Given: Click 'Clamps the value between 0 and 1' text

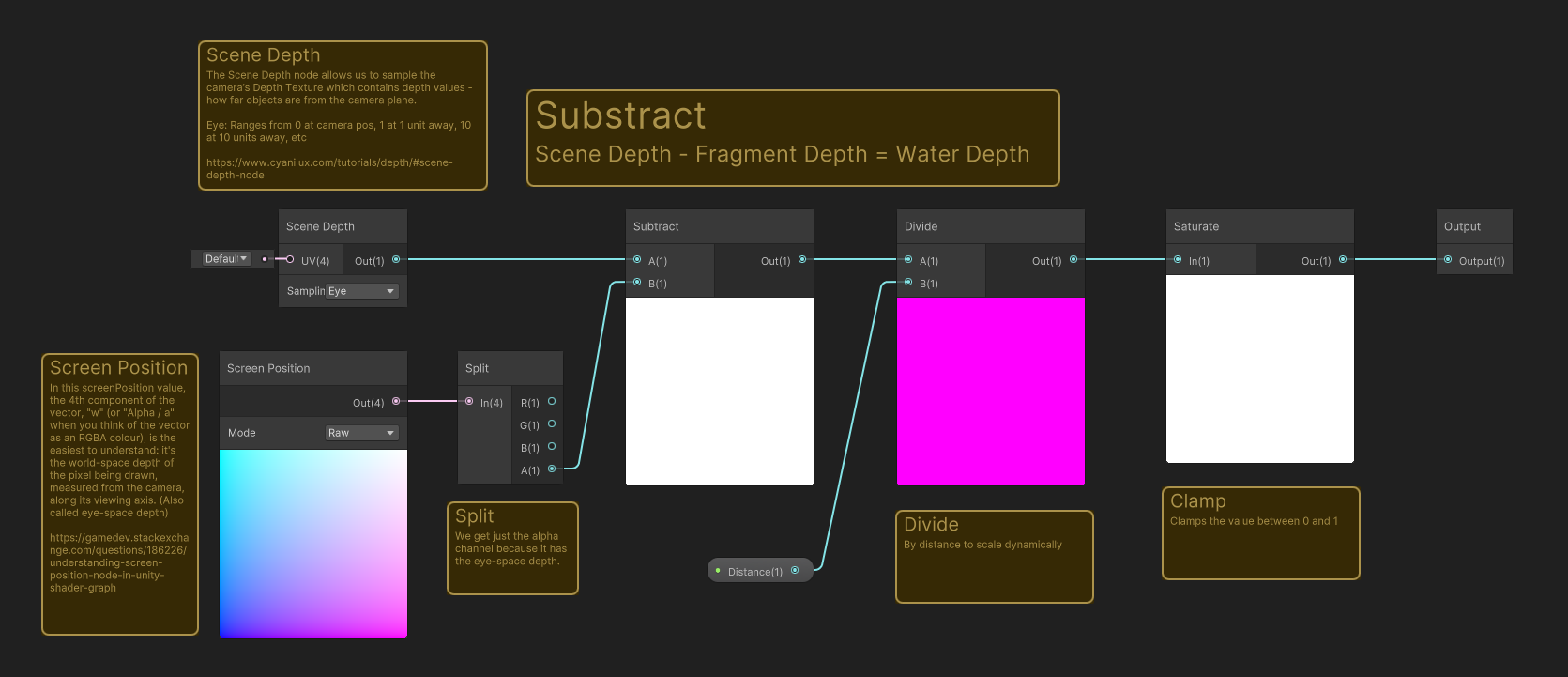Looking at the screenshot, I should tap(1254, 521).
